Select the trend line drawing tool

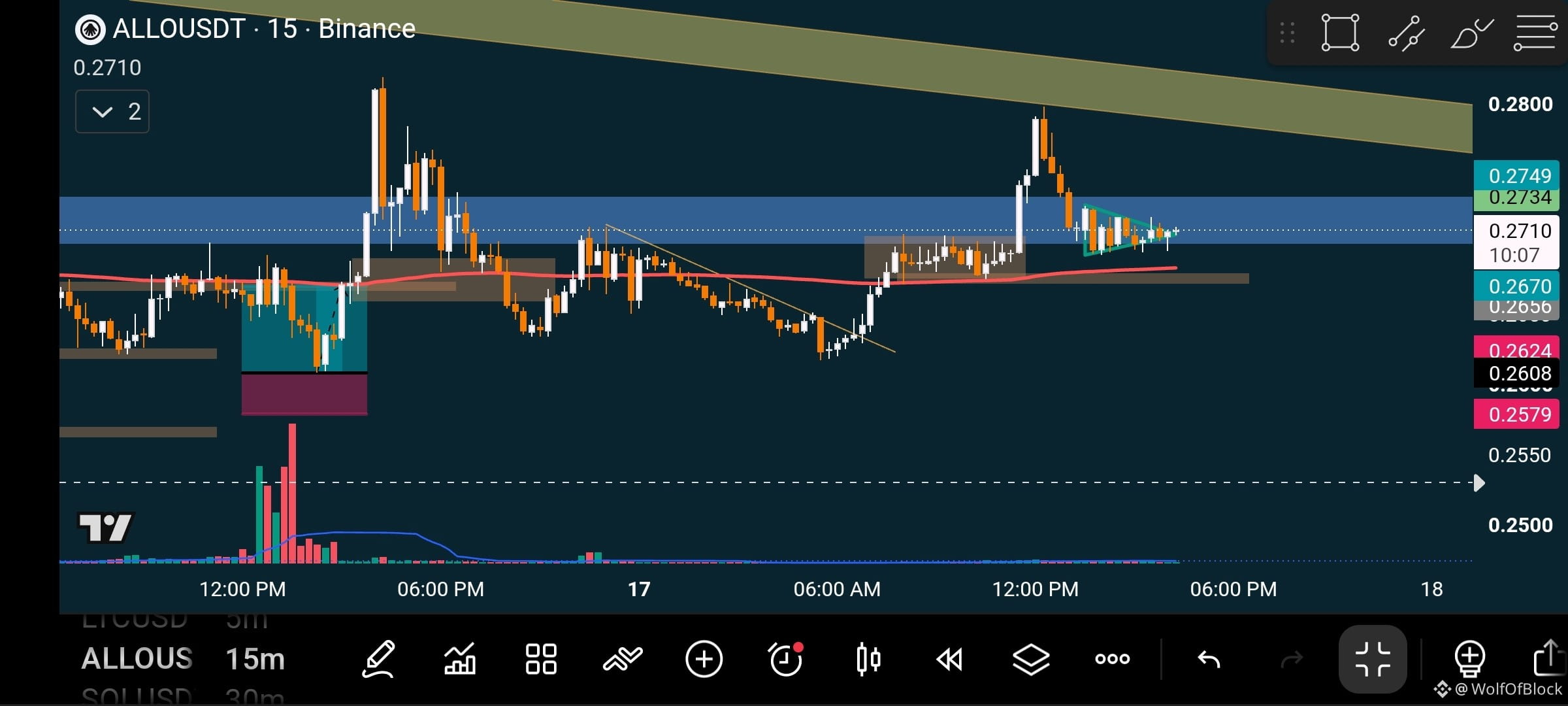pos(1406,33)
